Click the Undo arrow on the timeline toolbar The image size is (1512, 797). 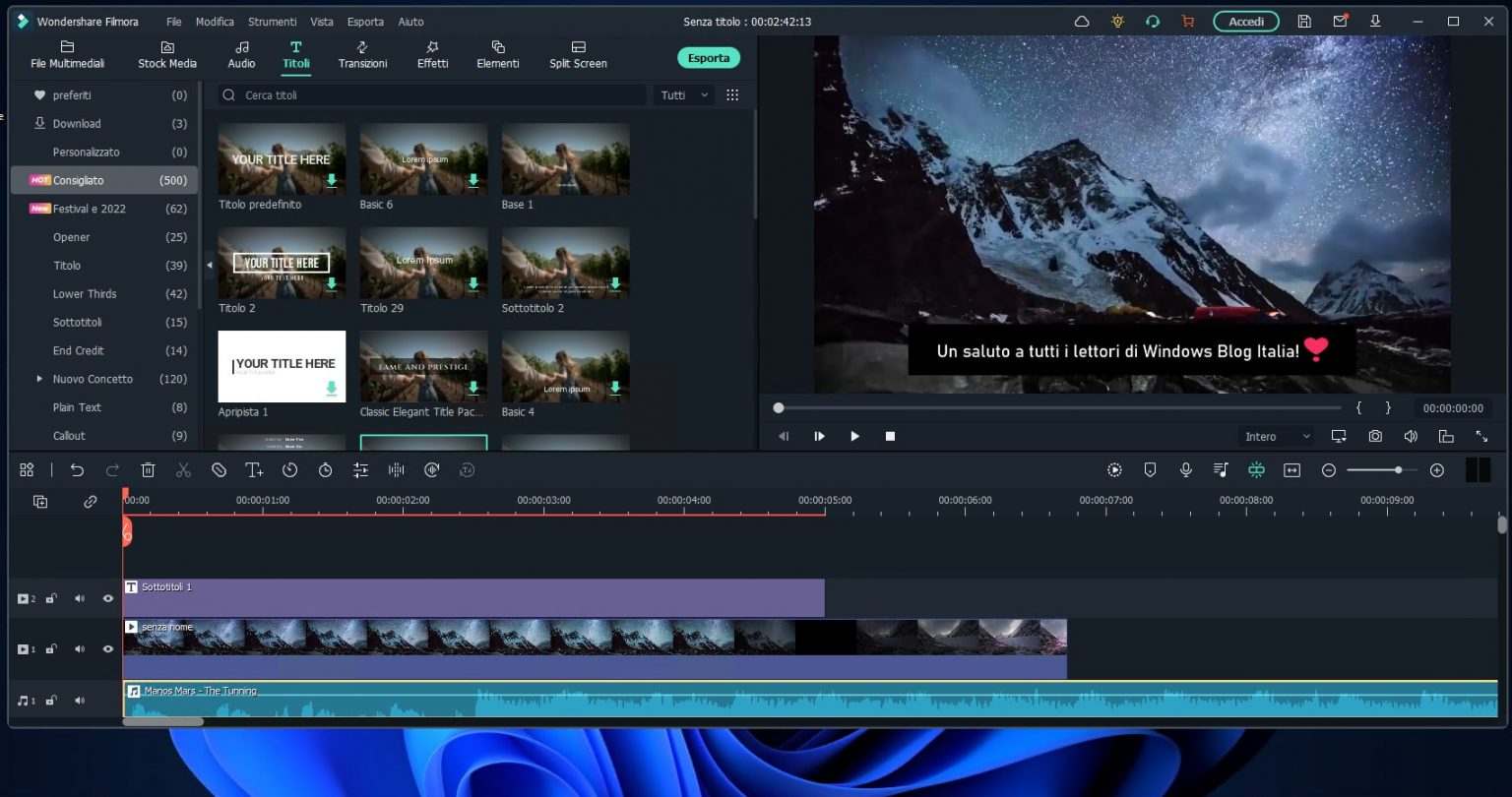[78, 469]
